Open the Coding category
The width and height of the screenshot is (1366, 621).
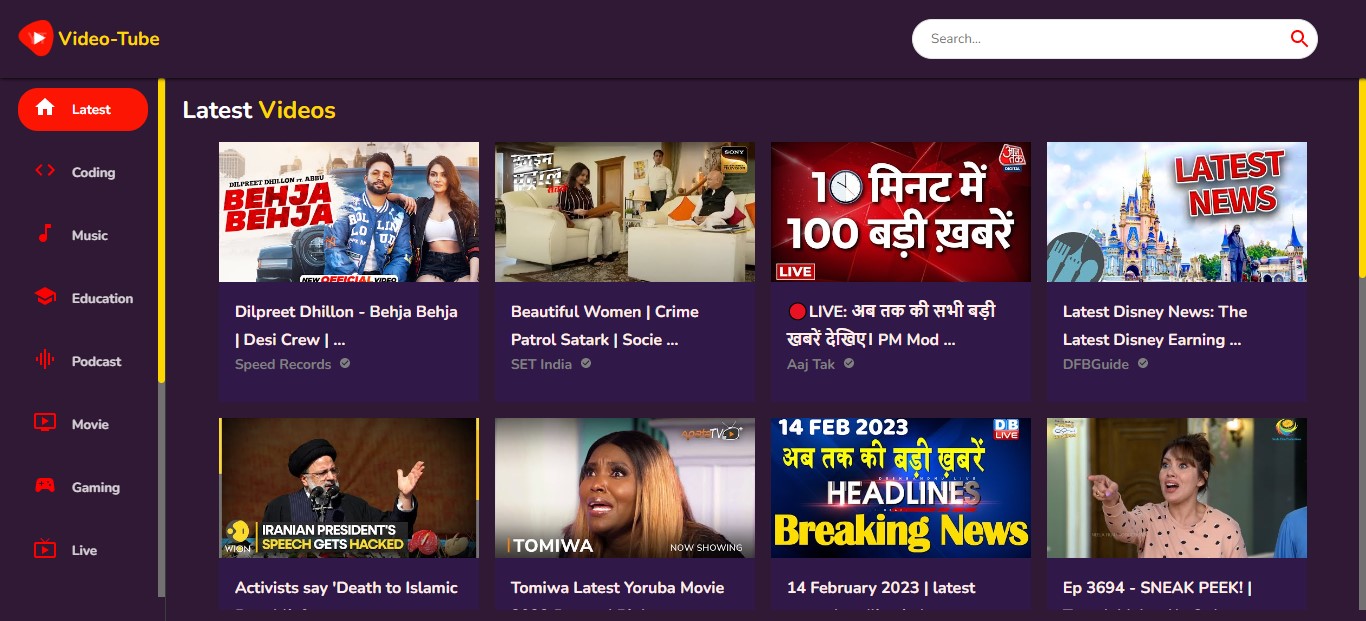click(83, 172)
